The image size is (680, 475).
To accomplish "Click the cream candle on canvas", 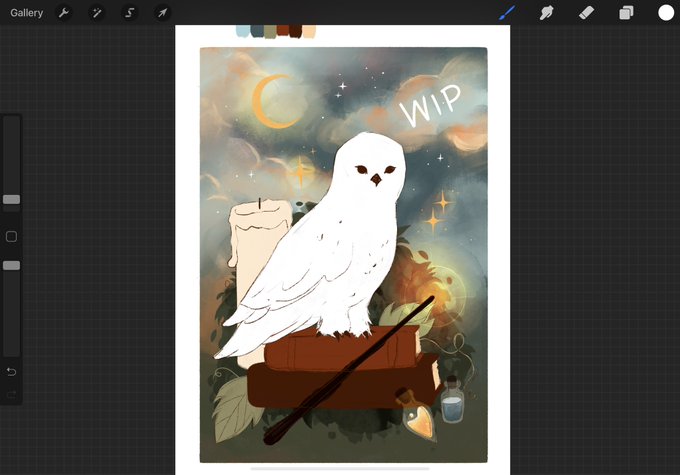I will click(257, 260).
